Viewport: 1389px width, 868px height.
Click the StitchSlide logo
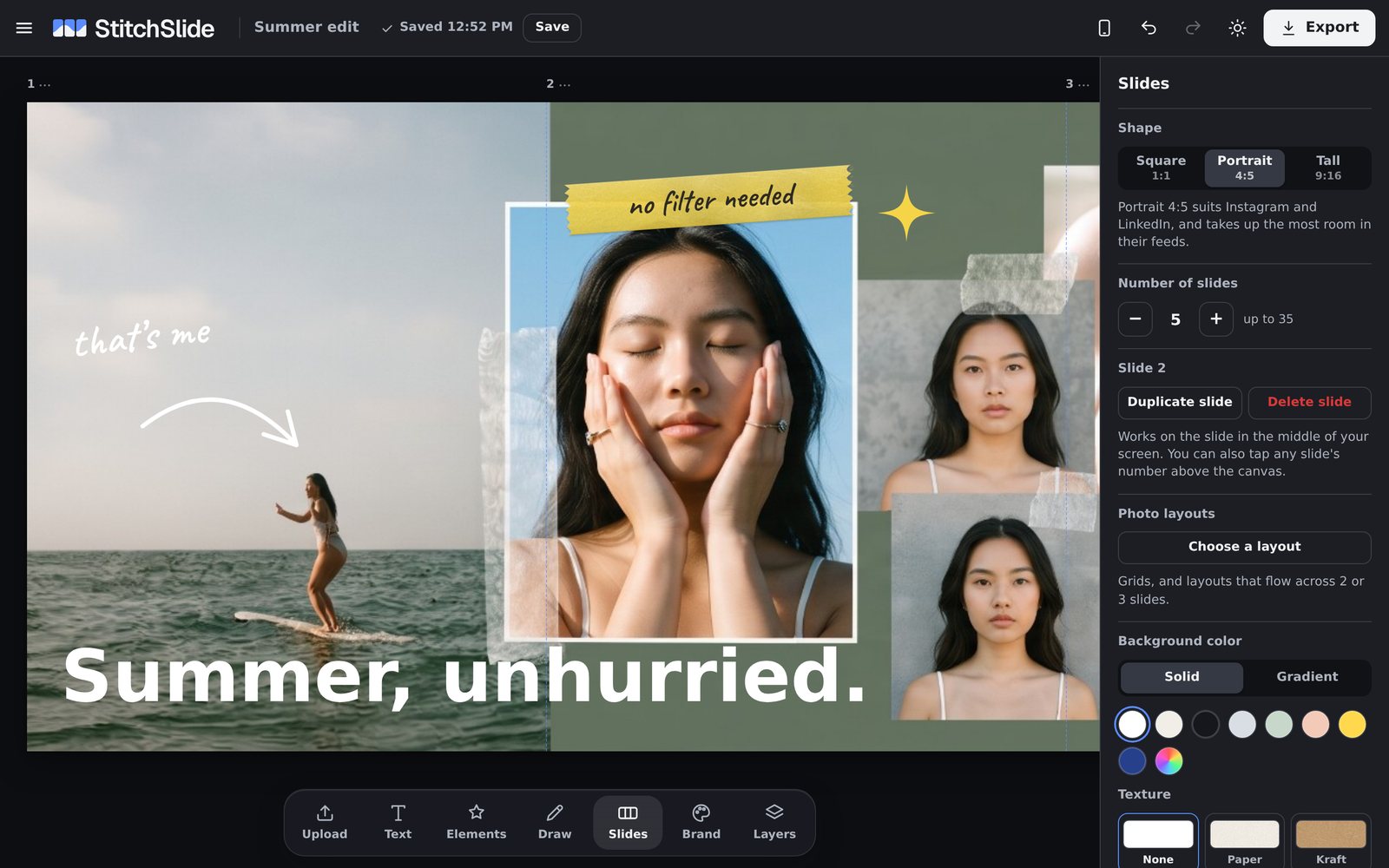133,28
